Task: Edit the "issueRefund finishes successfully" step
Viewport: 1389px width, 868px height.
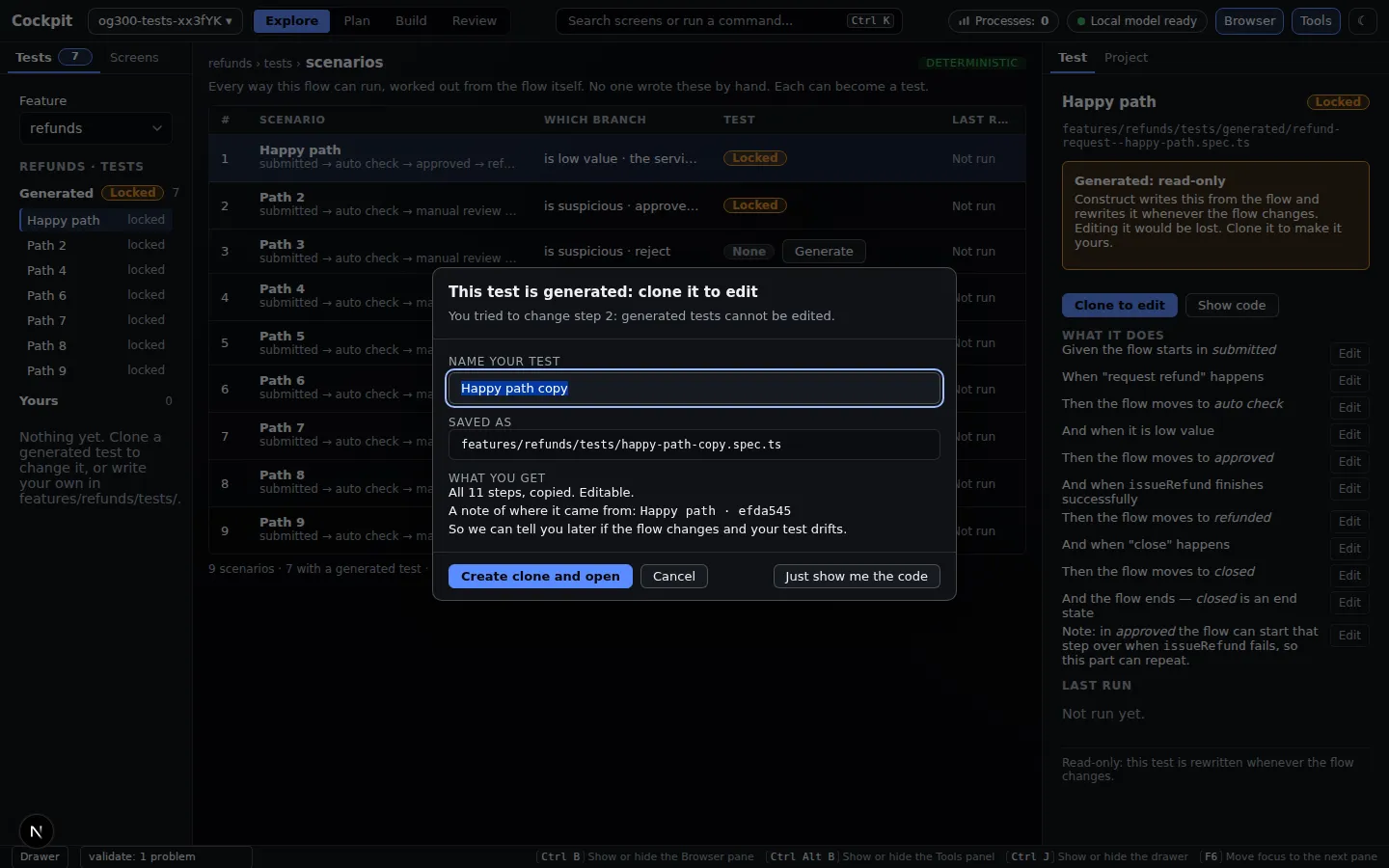Action: (1349, 489)
